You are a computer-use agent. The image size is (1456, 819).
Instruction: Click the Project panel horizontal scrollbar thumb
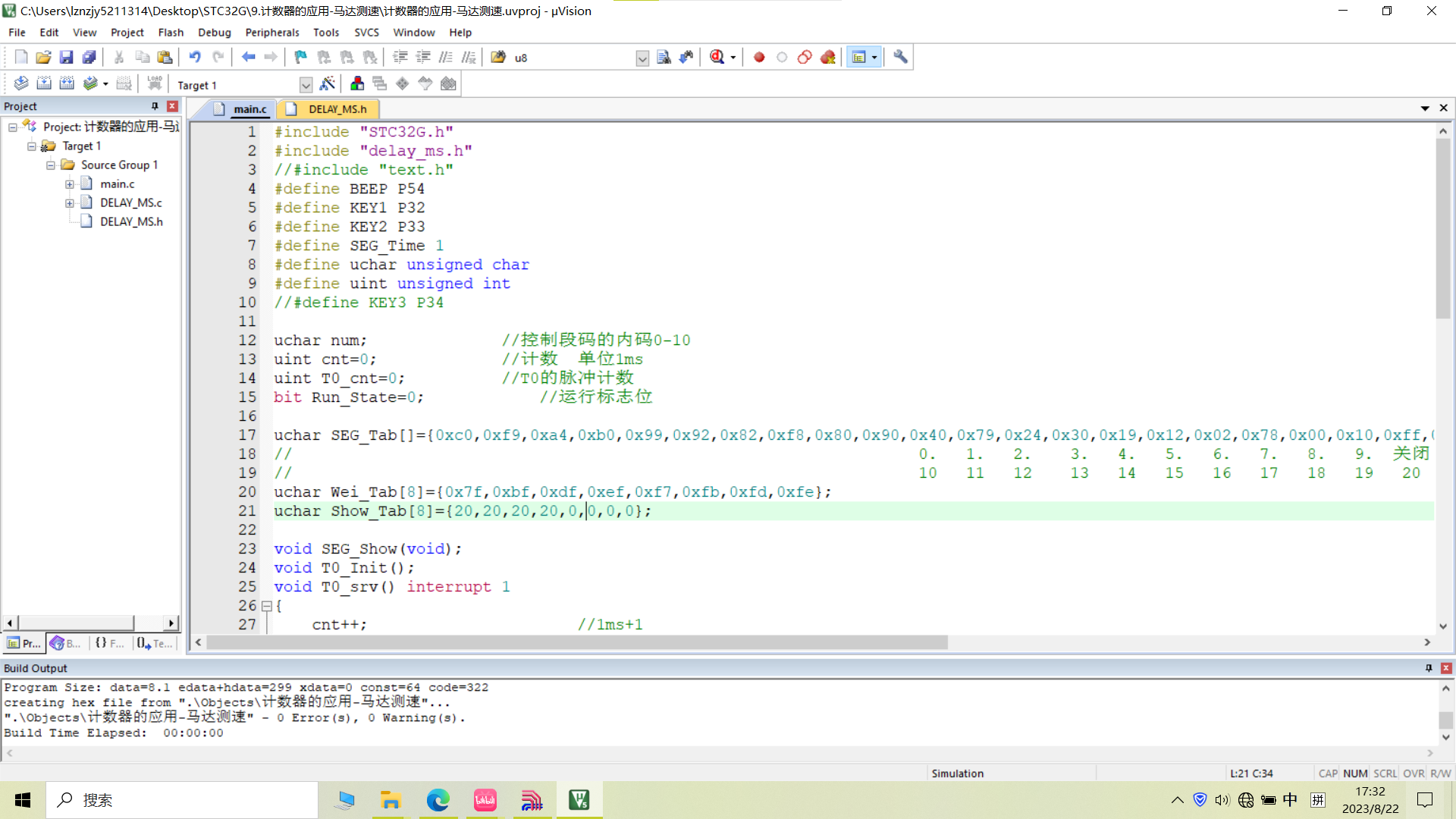76,623
